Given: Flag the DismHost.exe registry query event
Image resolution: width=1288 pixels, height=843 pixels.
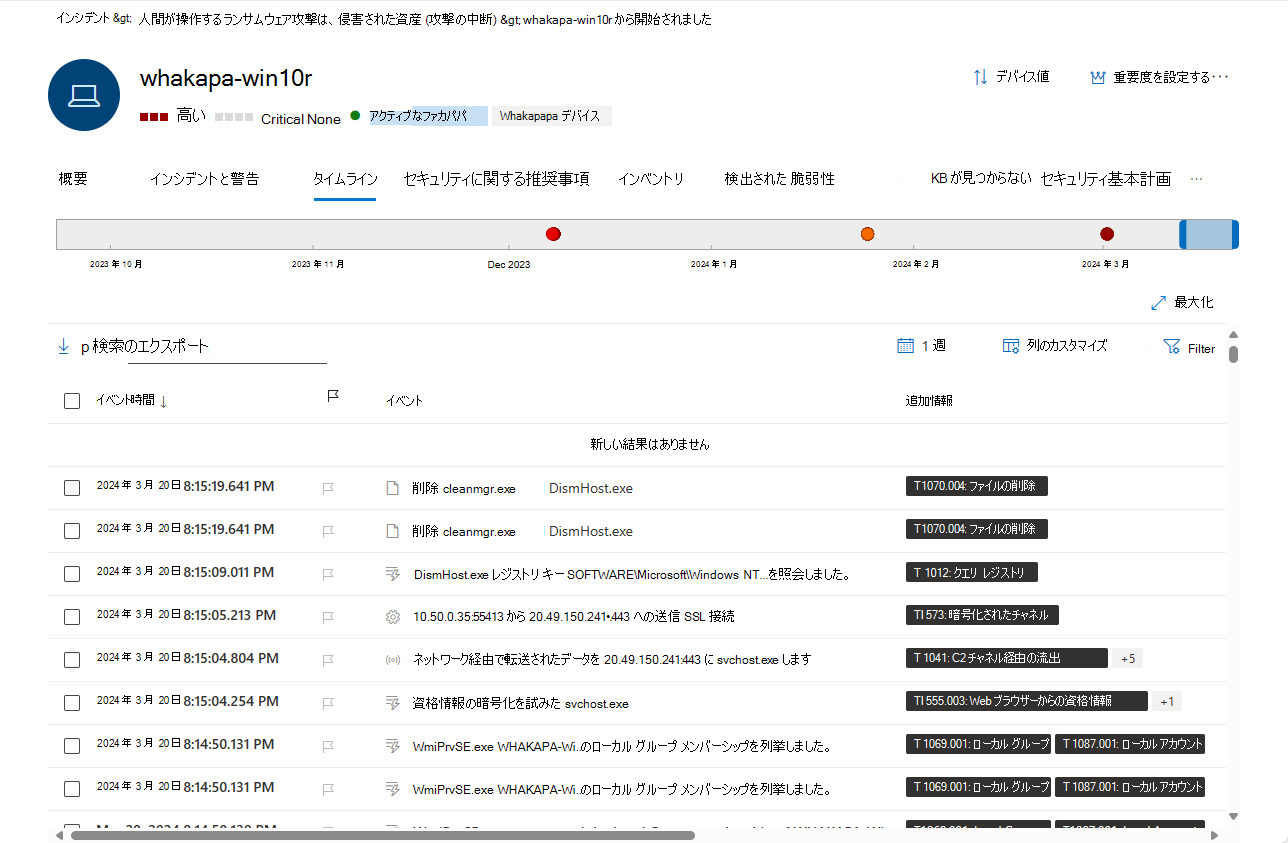Looking at the screenshot, I should pos(327,574).
